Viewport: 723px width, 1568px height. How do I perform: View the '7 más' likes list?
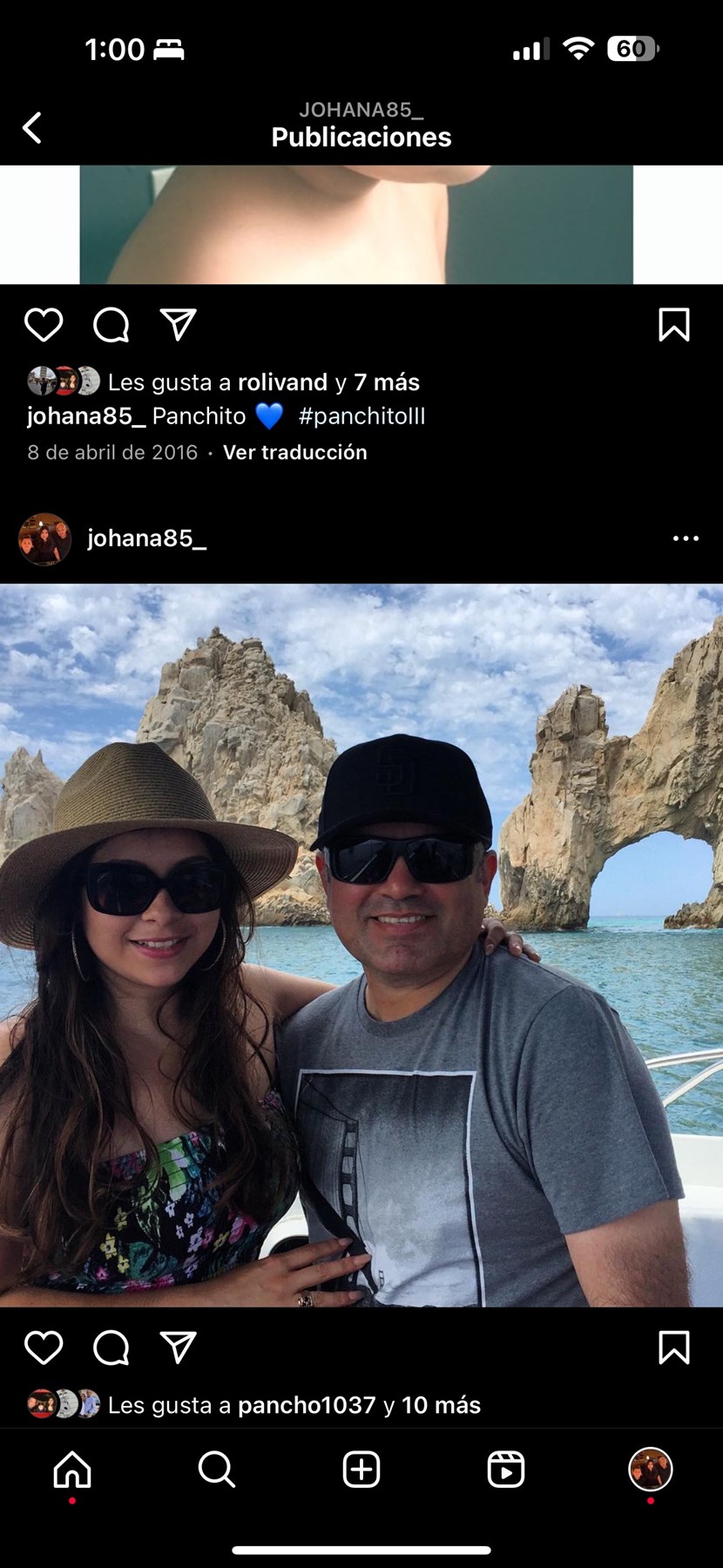(x=387, y=382)
